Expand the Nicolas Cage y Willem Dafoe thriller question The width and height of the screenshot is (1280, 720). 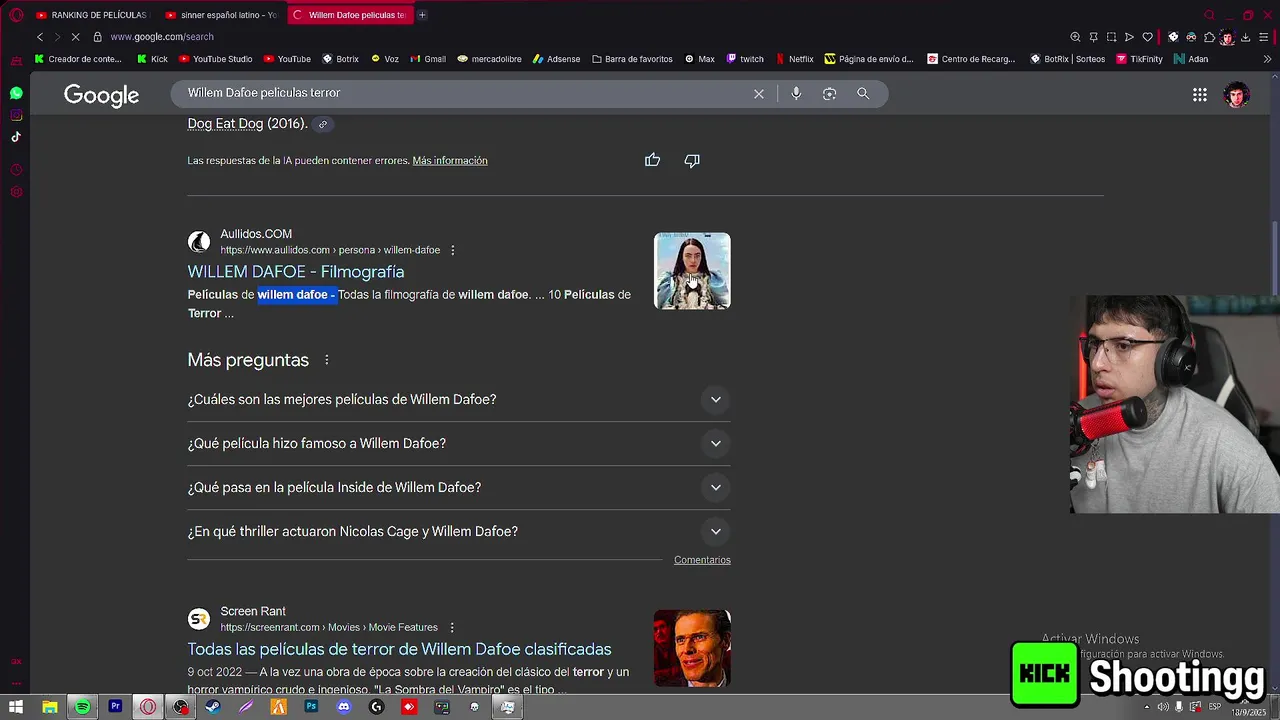tap(459, 532)
